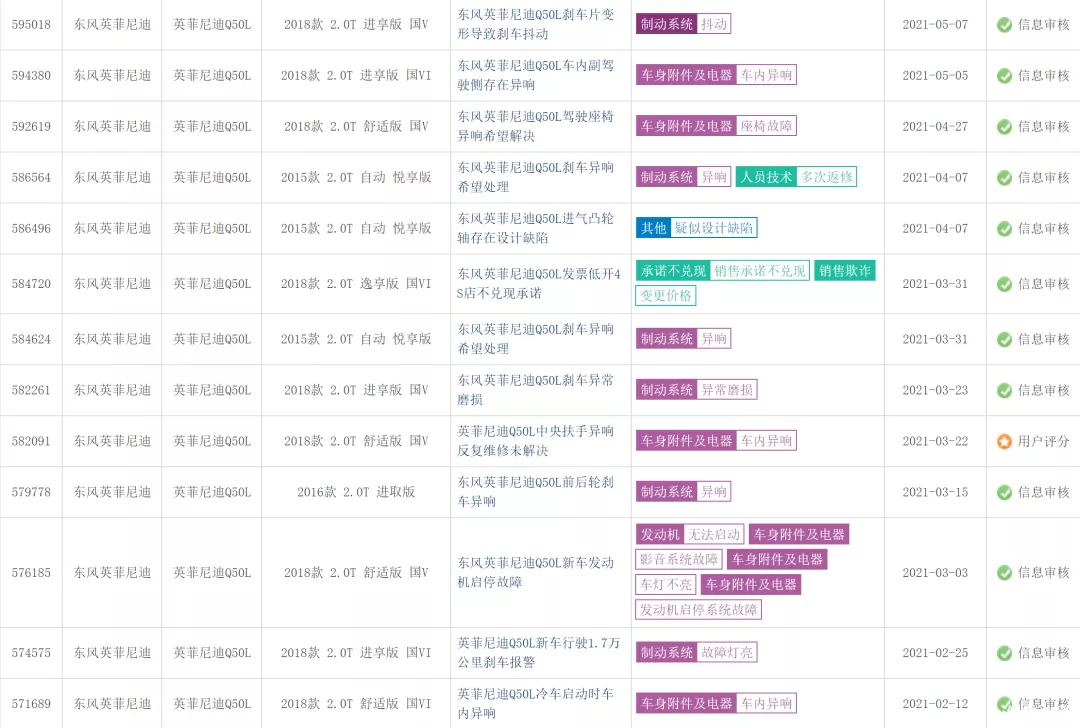Screen dimensions: 1080x728
Task: Click green check icon in row 592619
Action: [1004, 127]
